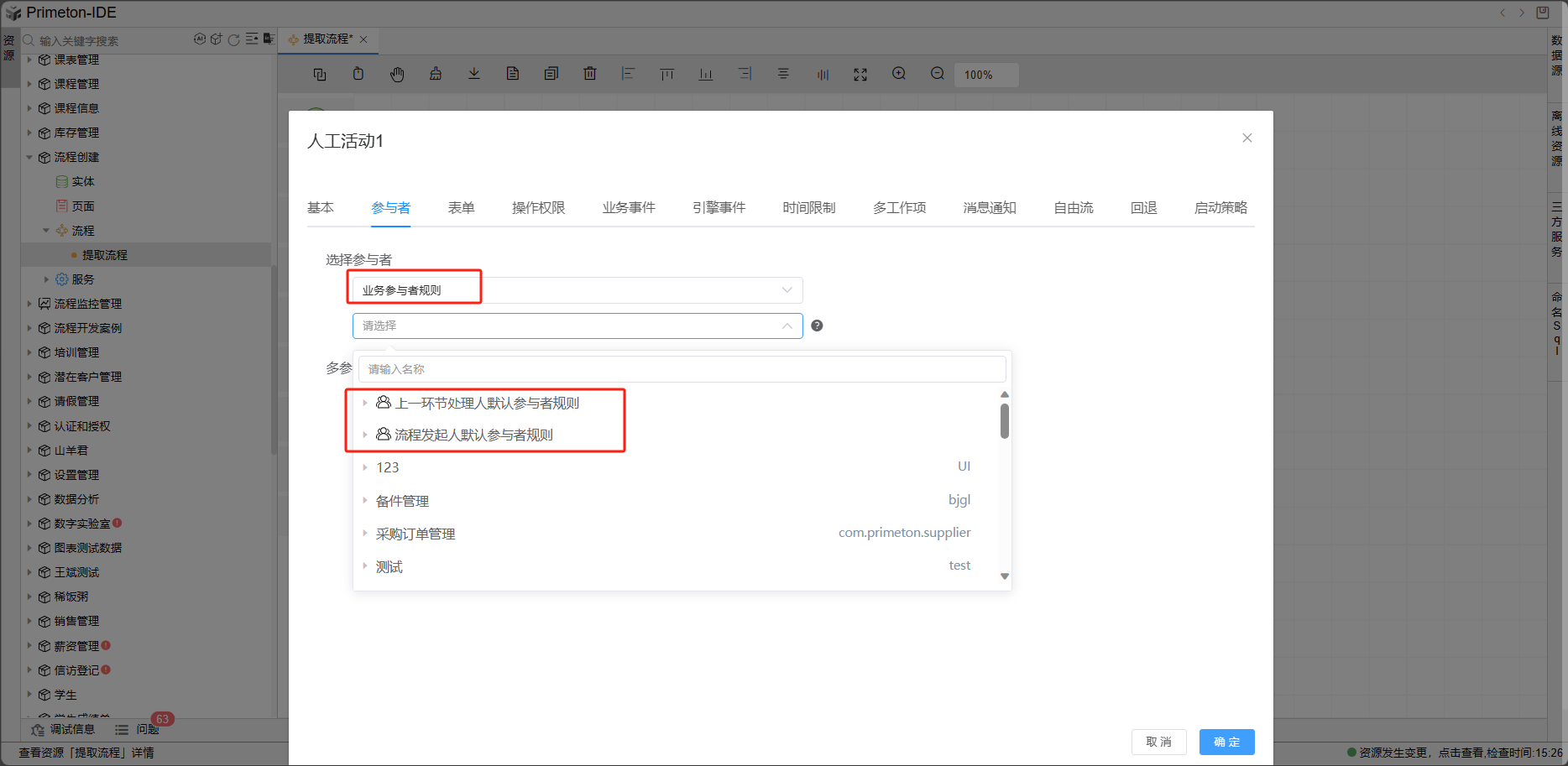Click the zoom out magnifier icon
The height and width of the screenshot is (766, 1568).
tap(938, 74)
